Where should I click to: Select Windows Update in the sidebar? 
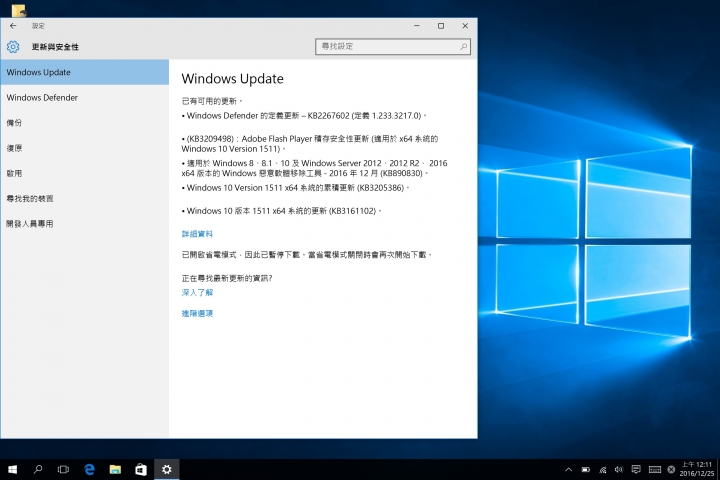[x=84, y=72]
